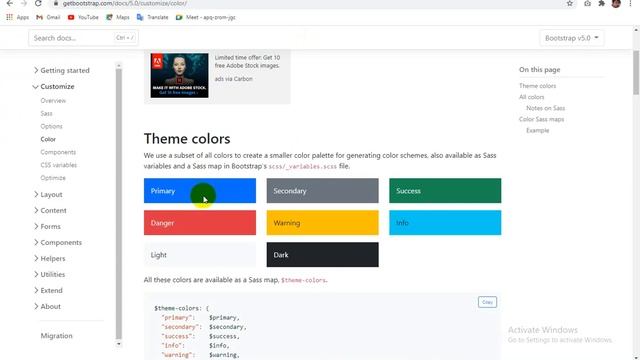Screen dimensions: 640x360
Task: Collapse the Customize section
Action: click(54, 87)
